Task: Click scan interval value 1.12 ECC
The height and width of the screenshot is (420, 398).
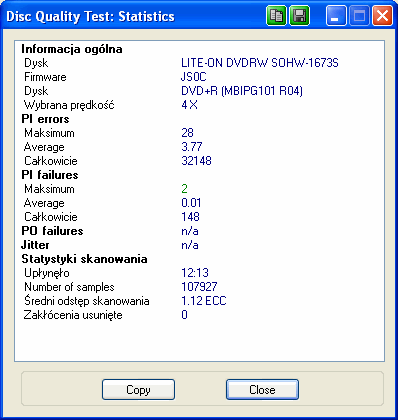Action: [x=204, y=301]
